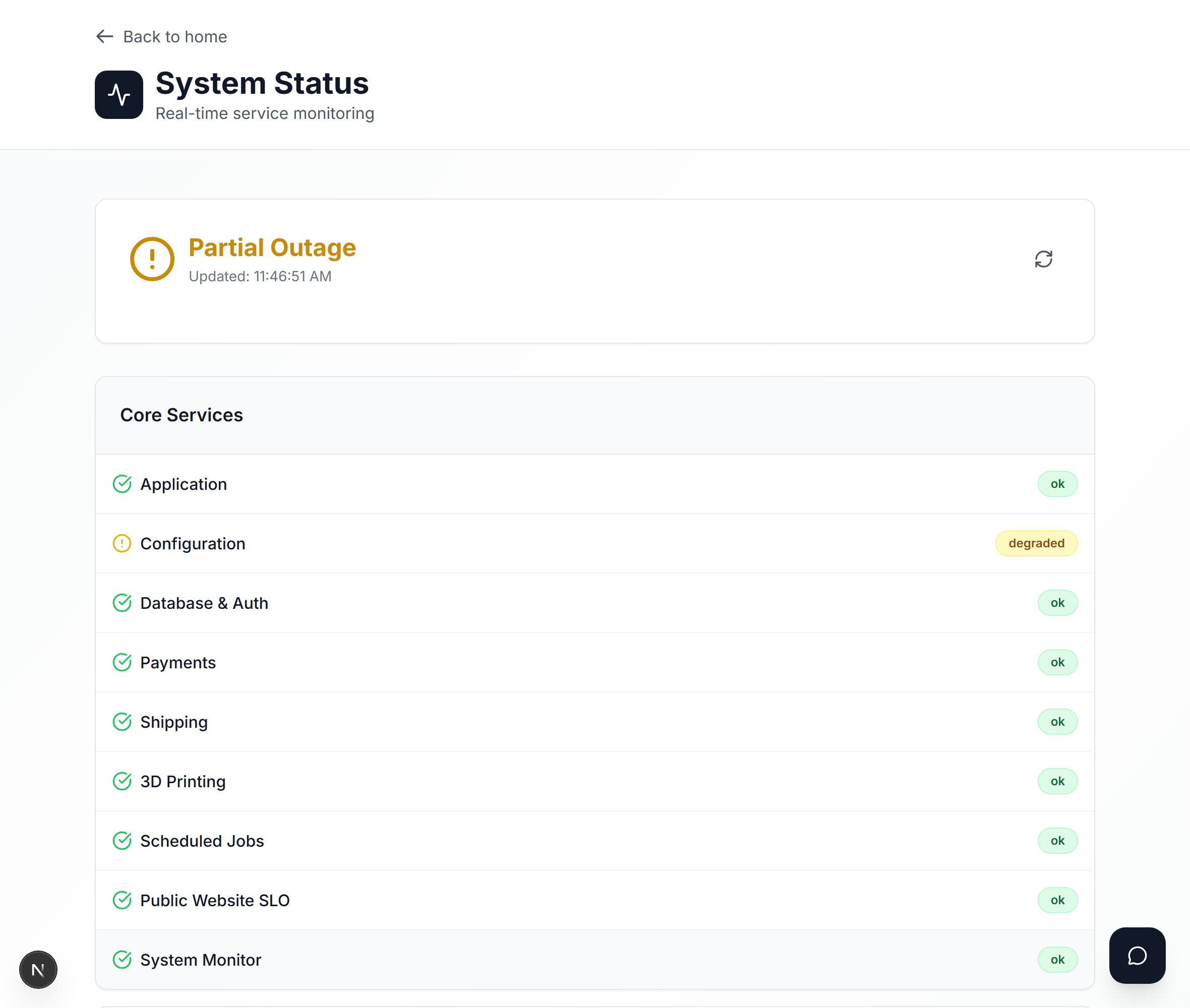The height and width of the screenshot is (1008, 1190).
Task: Click the check icon next to Shipping
Action: point(123,722)
